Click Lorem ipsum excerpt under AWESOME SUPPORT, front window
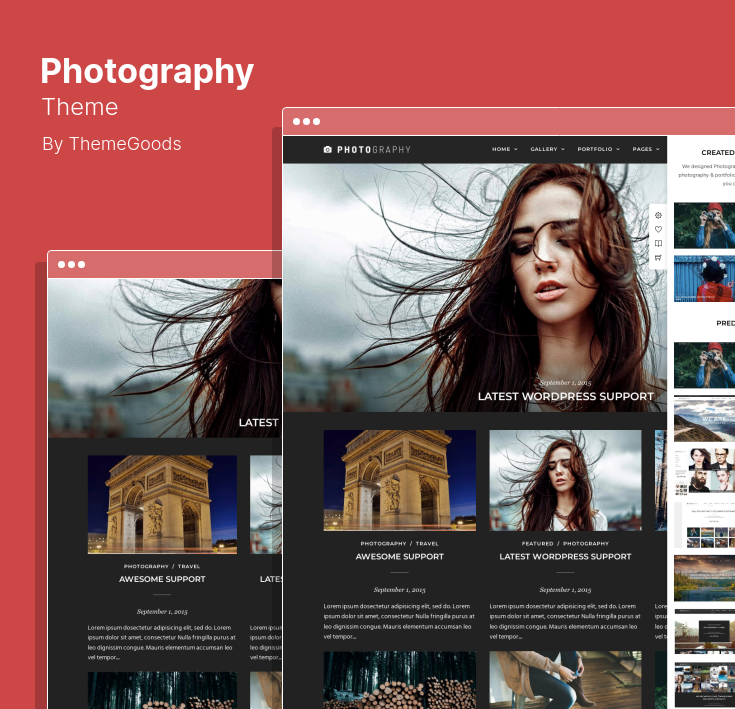The height and width of the screenshot is (709, 735). coord(399,621)
